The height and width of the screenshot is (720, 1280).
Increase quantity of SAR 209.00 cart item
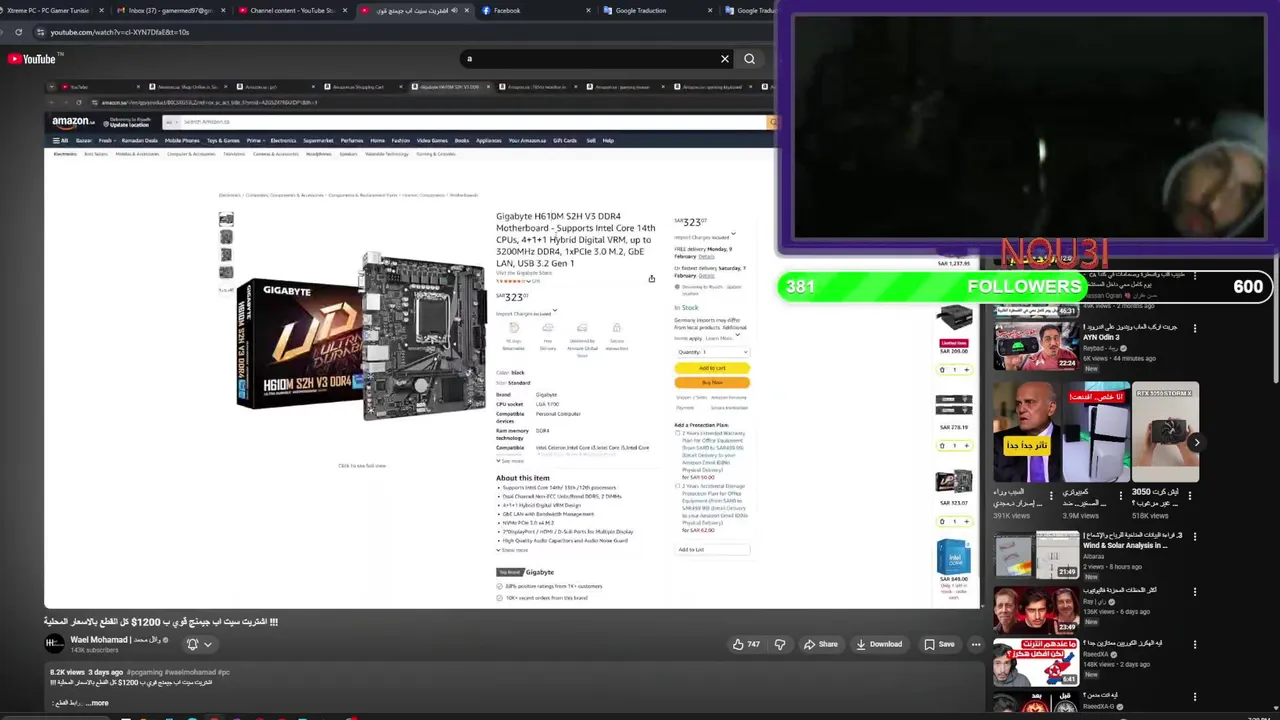coord(966,370)
